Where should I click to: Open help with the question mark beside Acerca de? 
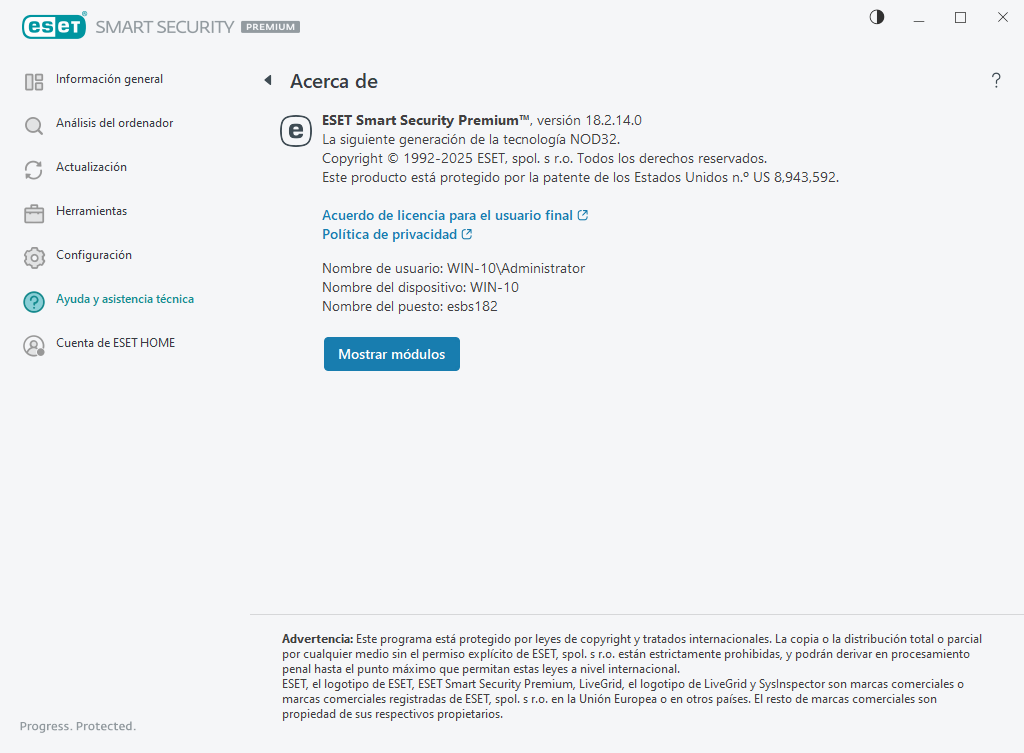click(x=996, y=81)
